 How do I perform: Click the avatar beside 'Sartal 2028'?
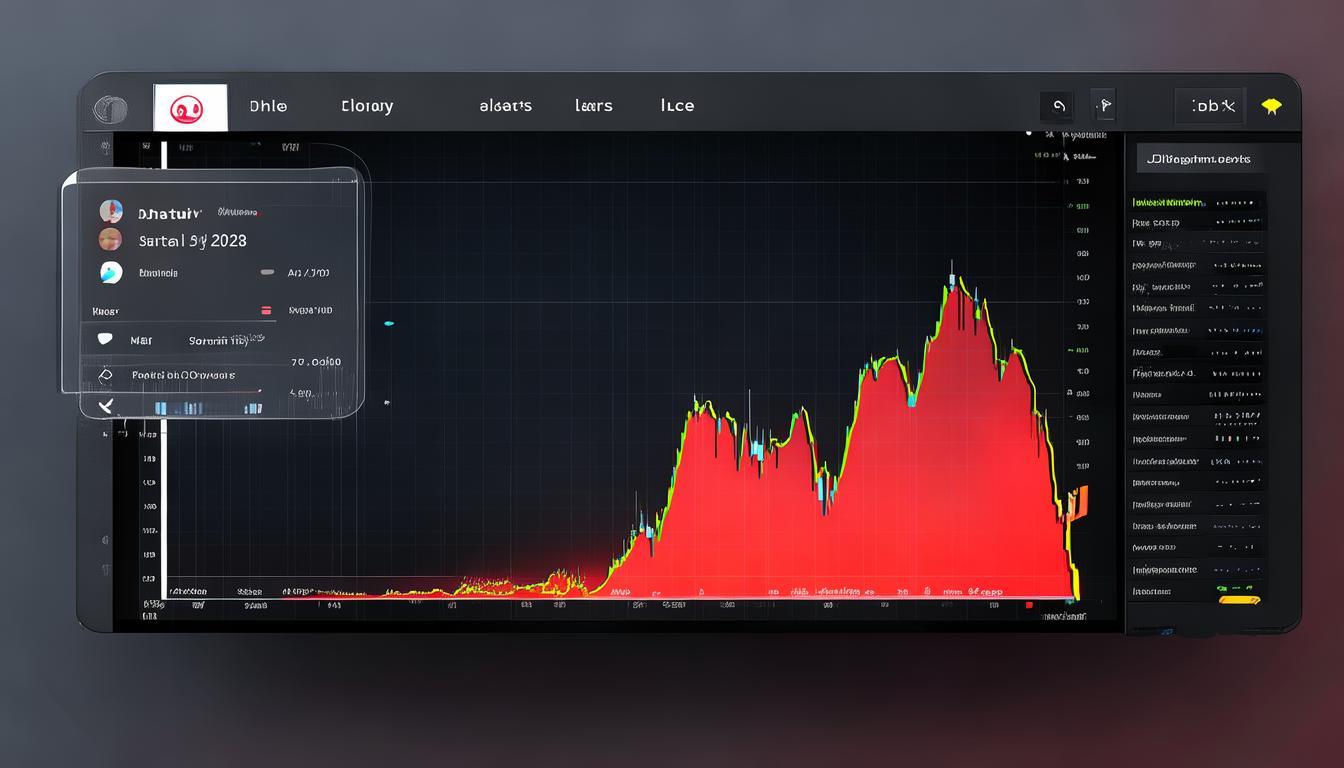(x=110, y=240)
